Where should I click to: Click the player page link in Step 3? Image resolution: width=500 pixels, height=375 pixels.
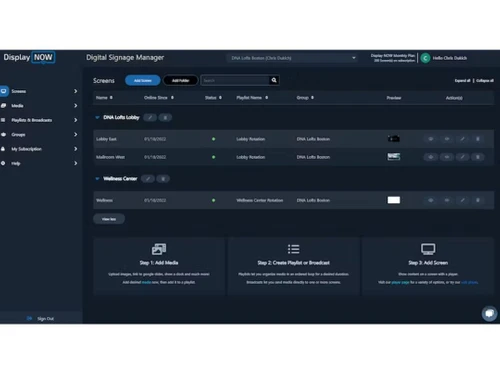coord(400,282)
